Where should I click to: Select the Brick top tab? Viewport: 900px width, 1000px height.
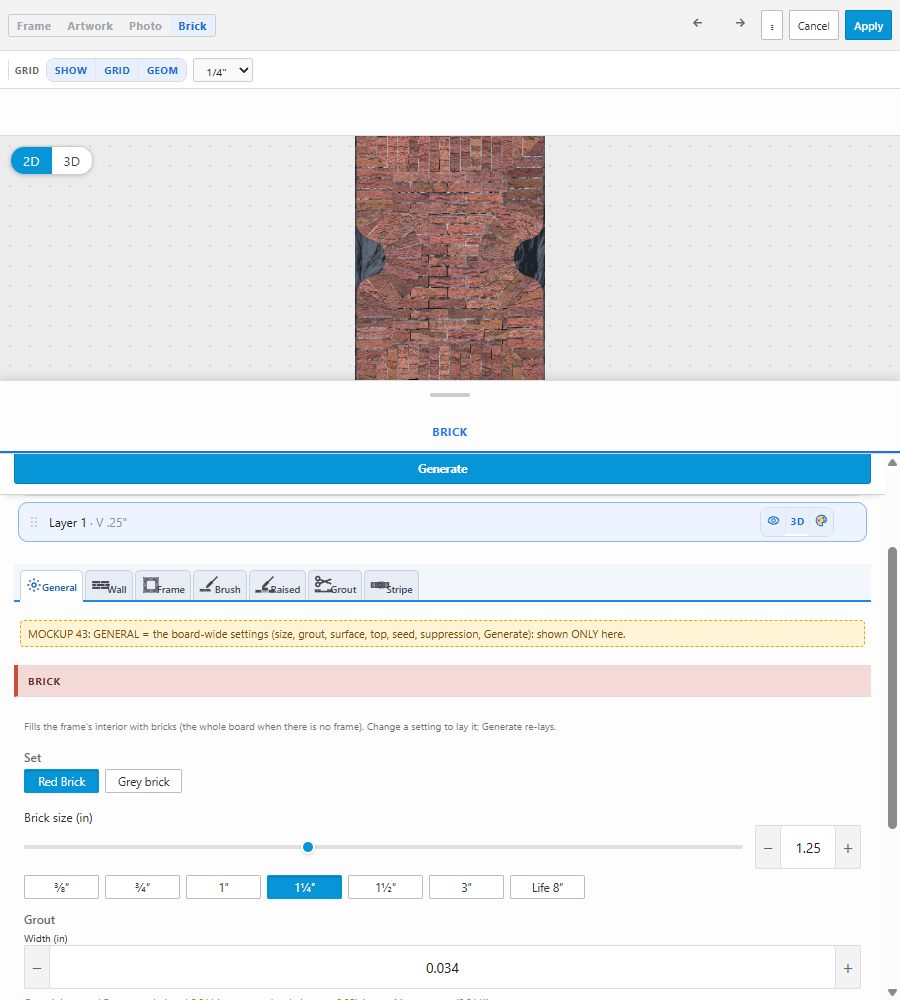pos(192,26)
